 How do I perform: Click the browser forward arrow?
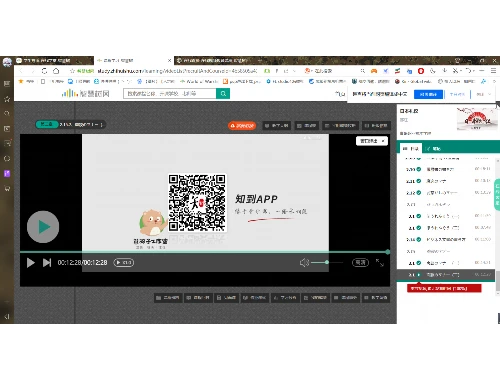tap(33, 71)
